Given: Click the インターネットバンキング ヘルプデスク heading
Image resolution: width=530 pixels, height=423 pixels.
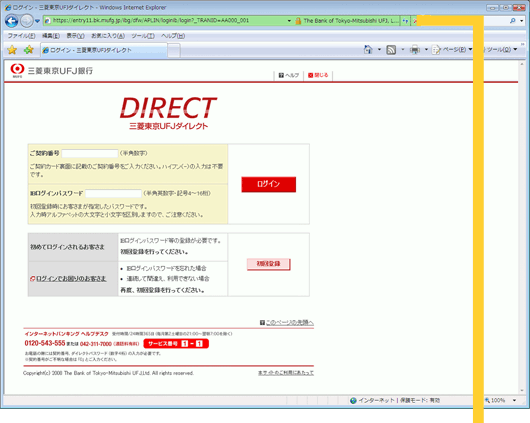Looking at the screenshot, I should pyautogui.click(x=67, y=334).
